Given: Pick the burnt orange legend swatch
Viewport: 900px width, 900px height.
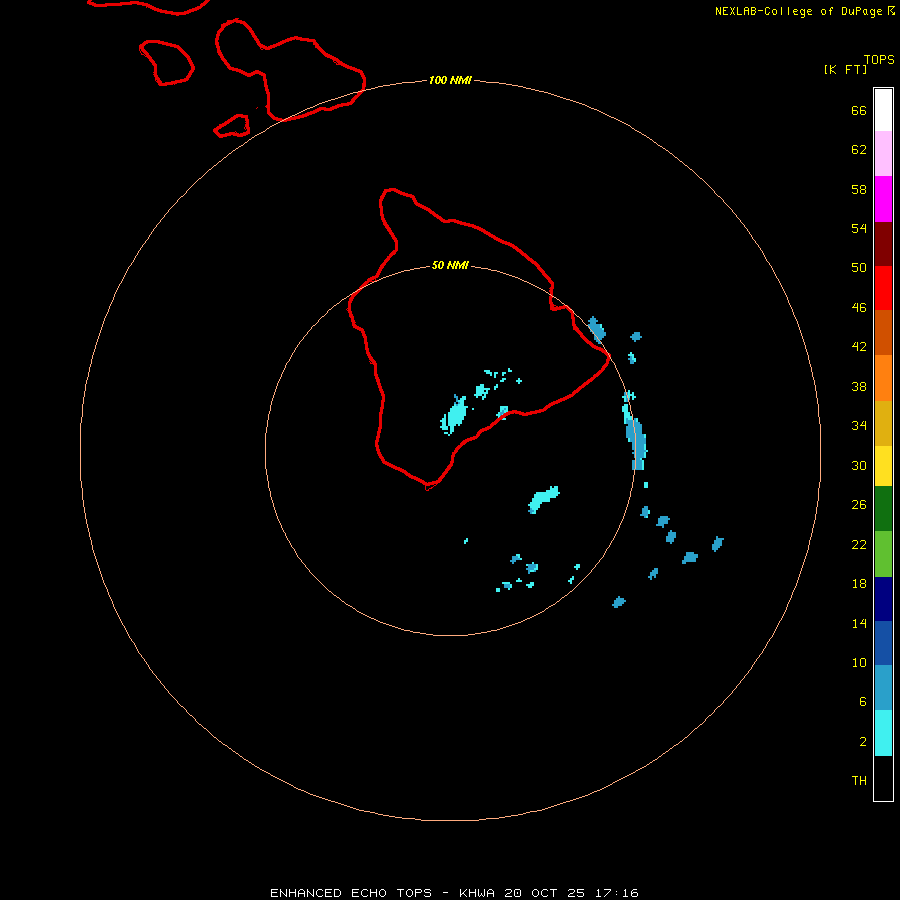Looking at the screenshot, I should click(x=883, y=333).
